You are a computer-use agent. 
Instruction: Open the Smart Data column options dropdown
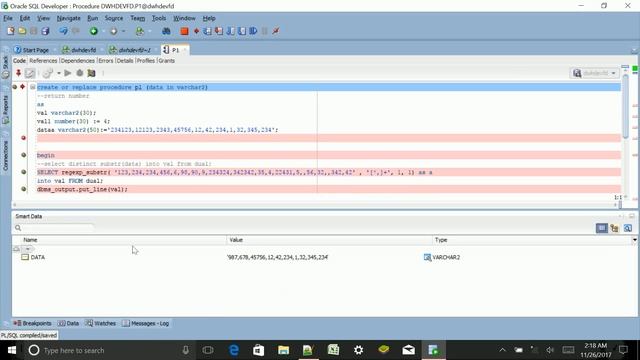pyautogui.click(x=634, y=240)
